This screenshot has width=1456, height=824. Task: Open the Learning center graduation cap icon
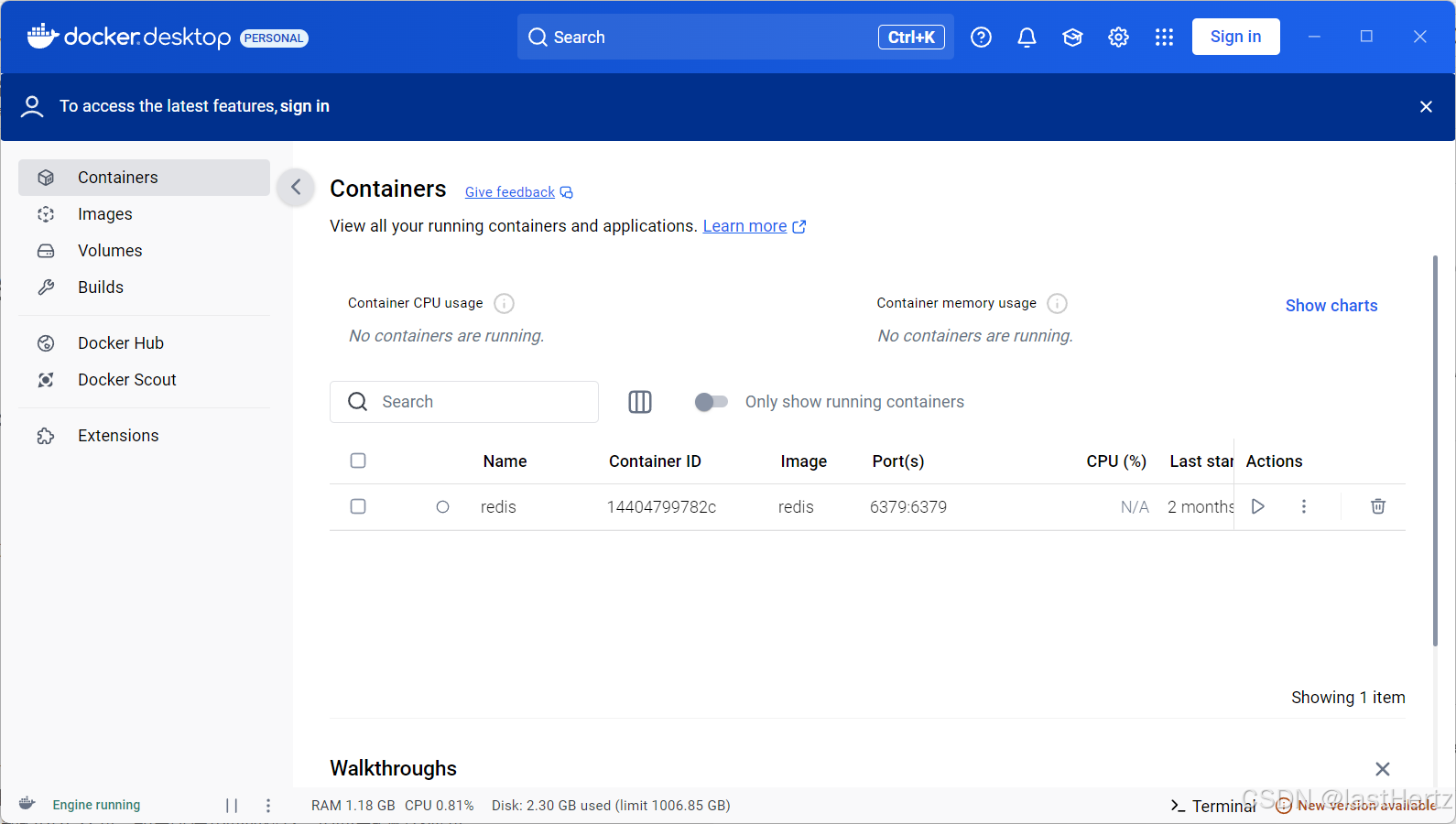(x=1072, y=37)
